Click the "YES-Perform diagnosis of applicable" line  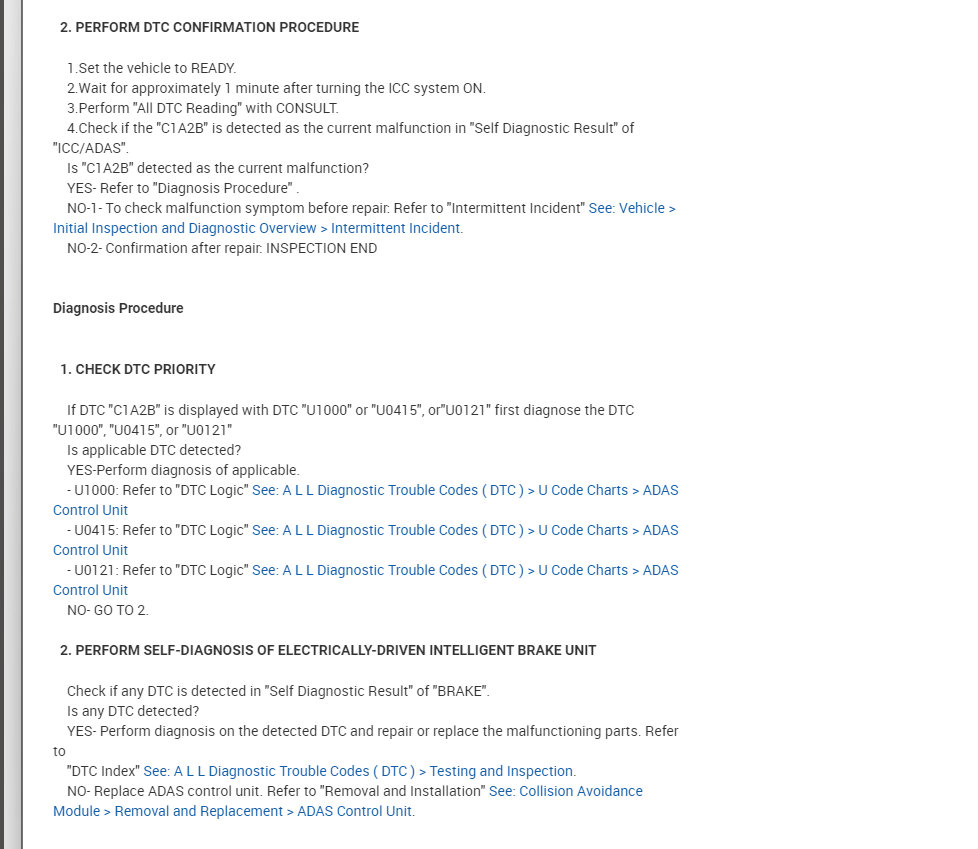[x=183, y=470]
